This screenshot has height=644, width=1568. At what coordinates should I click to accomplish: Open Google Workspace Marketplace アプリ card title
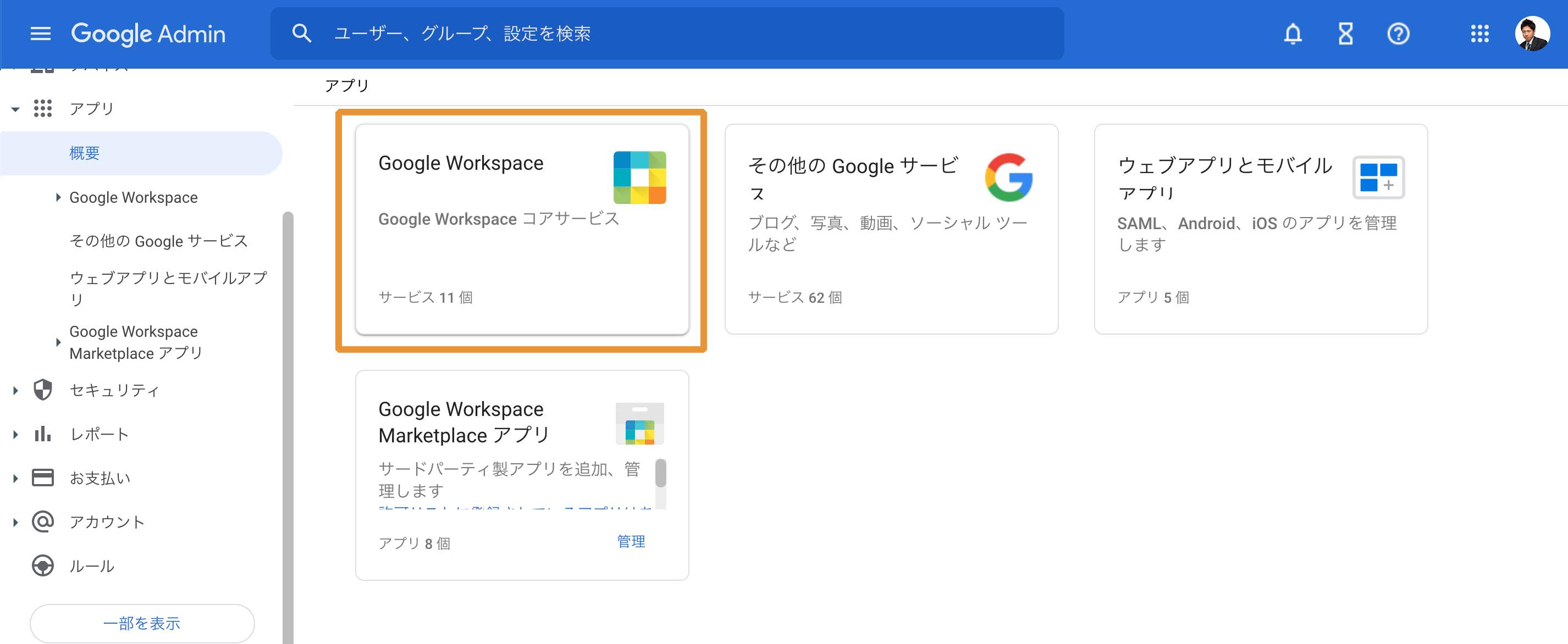point(464,422)
